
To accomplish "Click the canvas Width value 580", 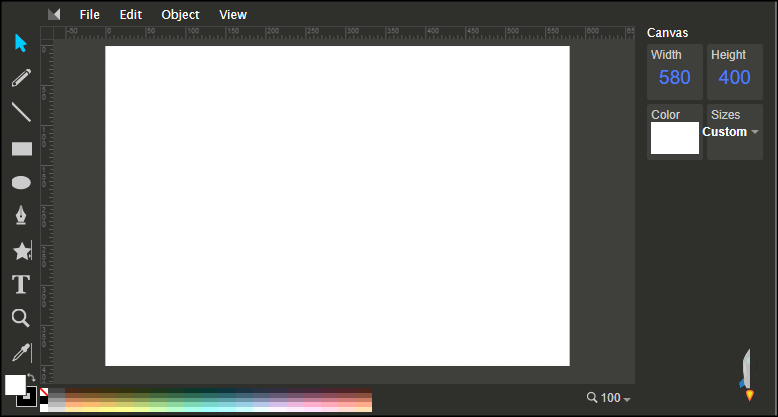I will click(x=674, y=77).
